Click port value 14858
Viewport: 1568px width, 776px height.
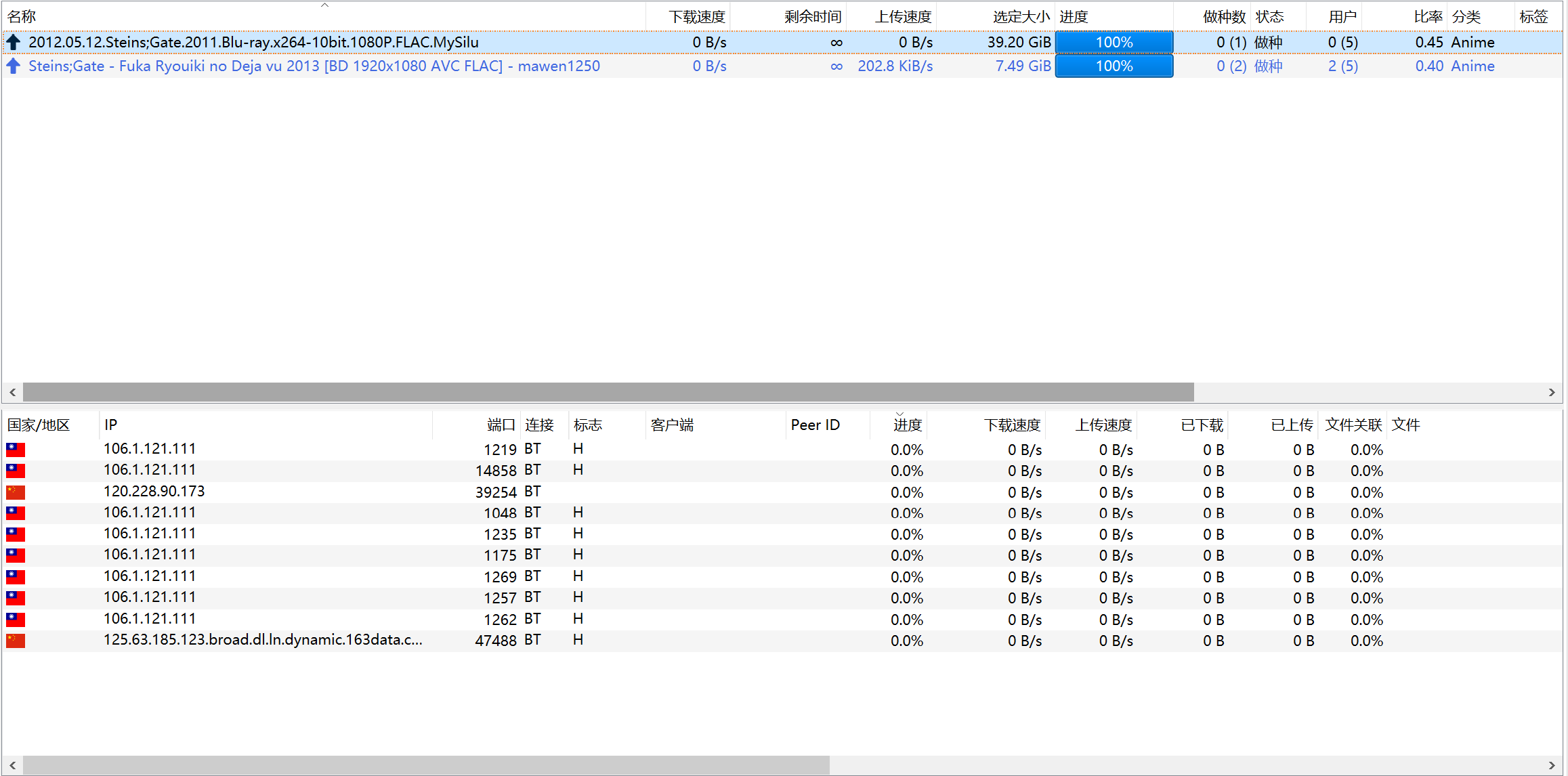tap(496, 471)
